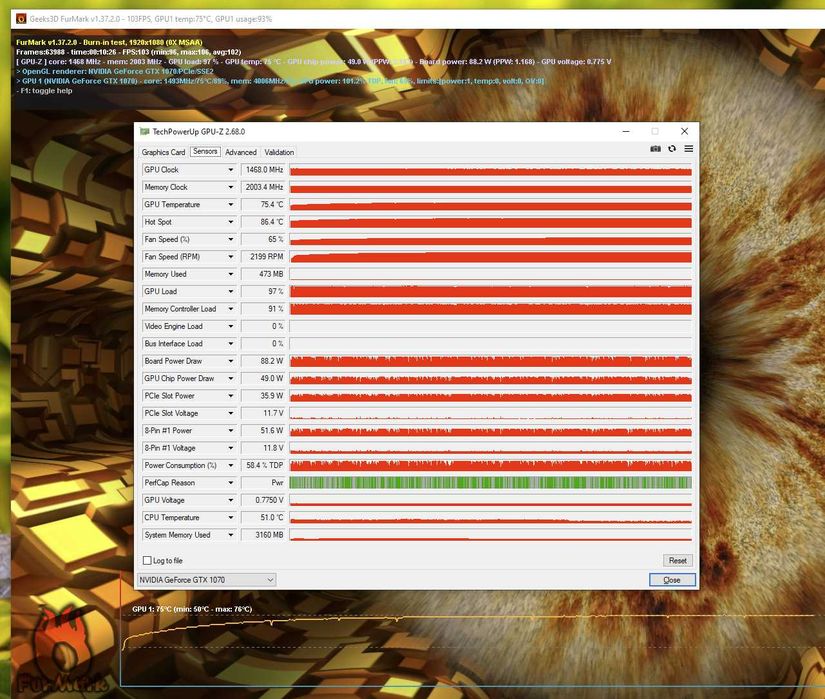Screen dimensions: 825x699
Task: Expand the PerfCap Reason dropdown
Action: (x=230, y=483)
